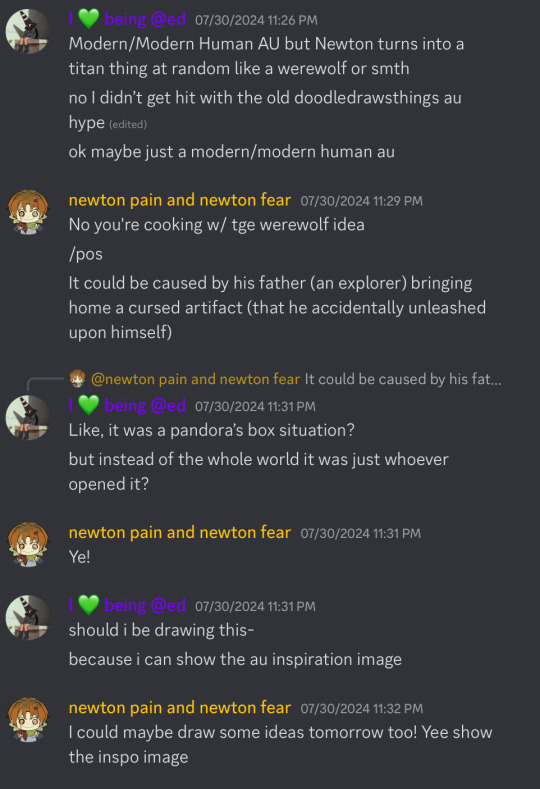Viewport: 540px width, 789px height.
Task: Open avatar next to 'should i be drawing this-'
Action: [x=28, y=617]
